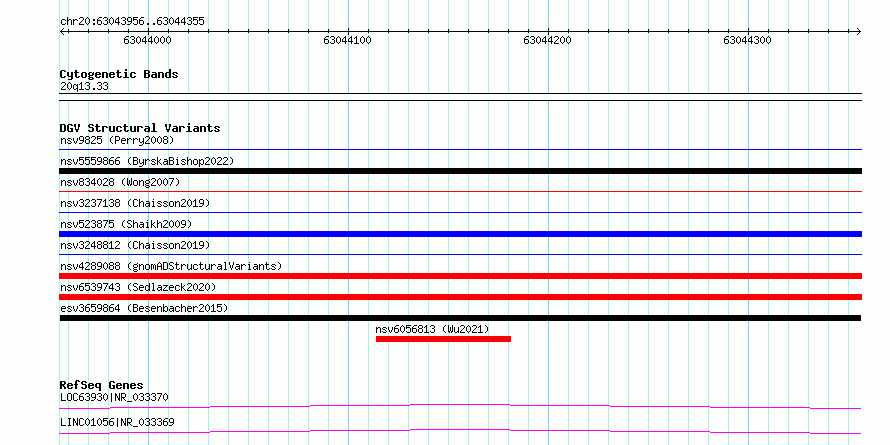Open gene LINC01056|NR_033369
The height and width of the screenshot is (445, 890).
click(x=117, y=422)
